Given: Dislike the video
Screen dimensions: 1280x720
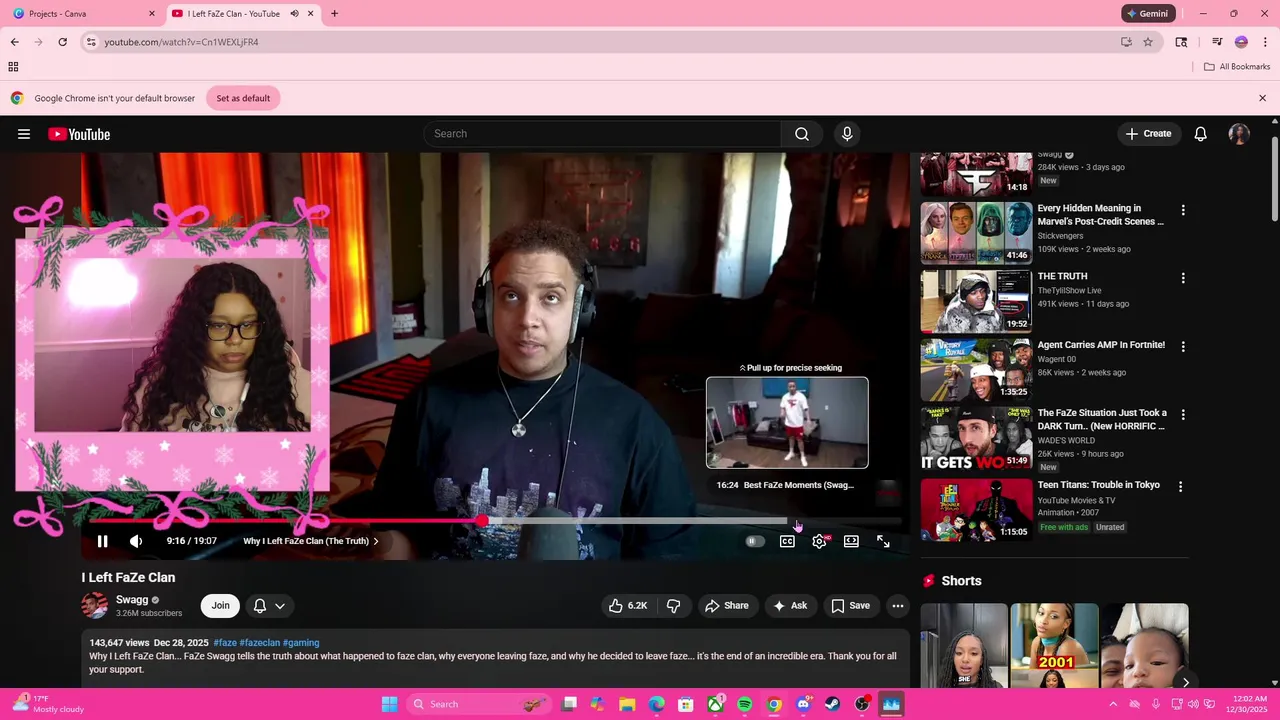Looking at the screenshot, I should coord(674,606).
